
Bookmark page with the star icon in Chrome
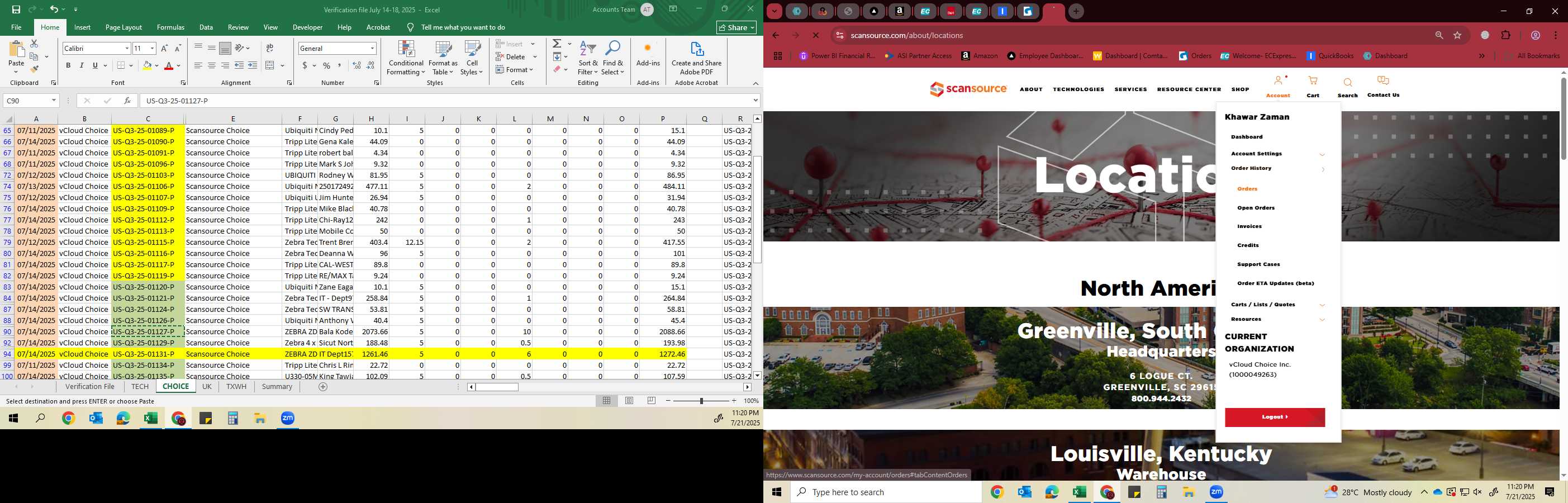[x=1458, y=35]
